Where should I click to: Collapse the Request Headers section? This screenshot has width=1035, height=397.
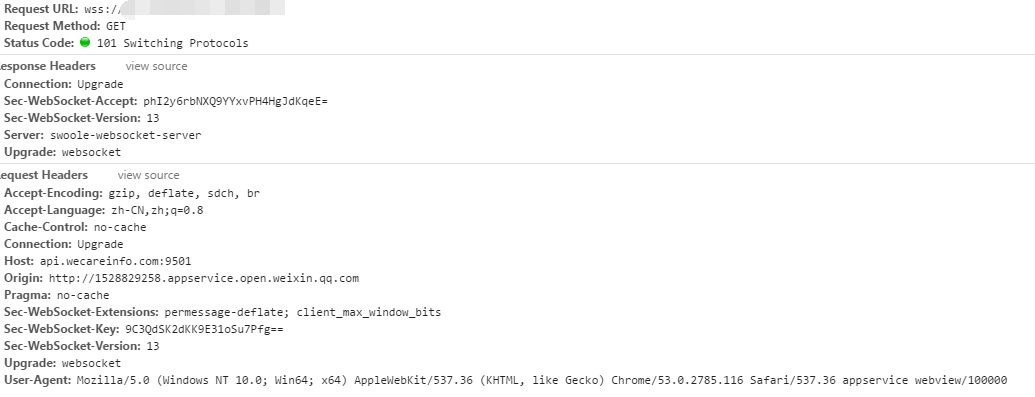pyautogui.click(x=44, y=175)
